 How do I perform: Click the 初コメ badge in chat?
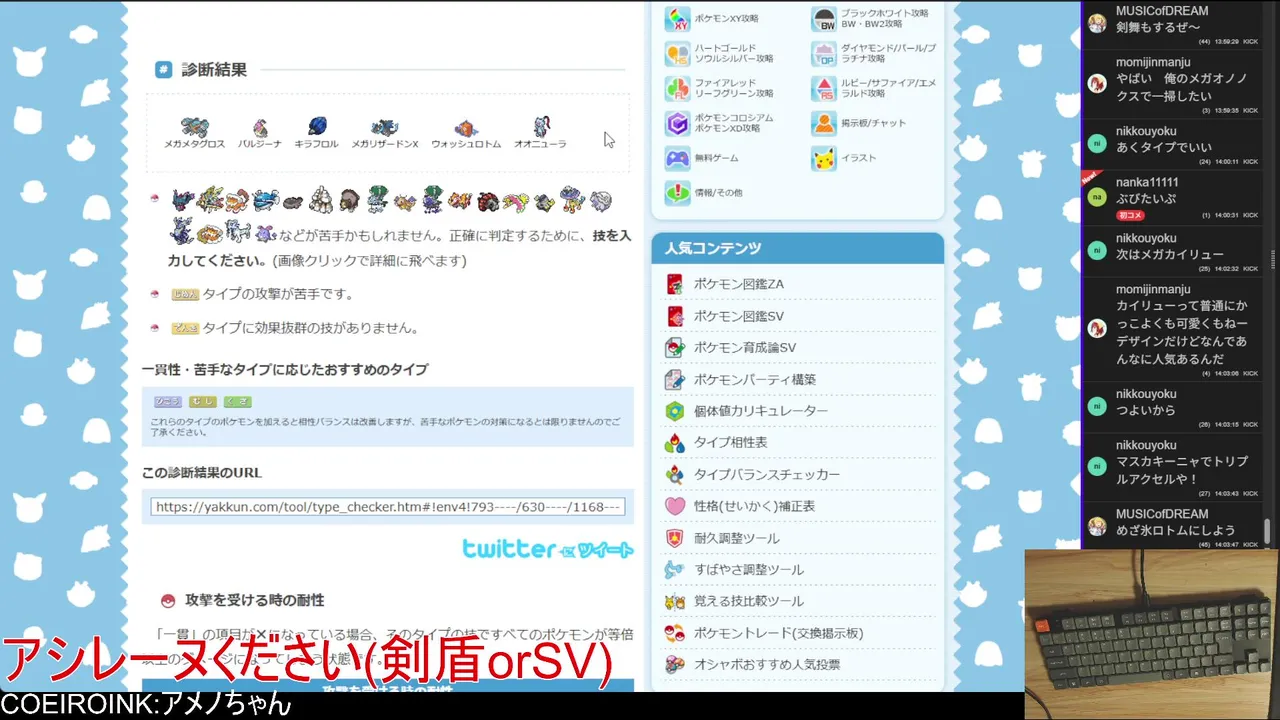pyautogui.click(x=1130, y=215)
